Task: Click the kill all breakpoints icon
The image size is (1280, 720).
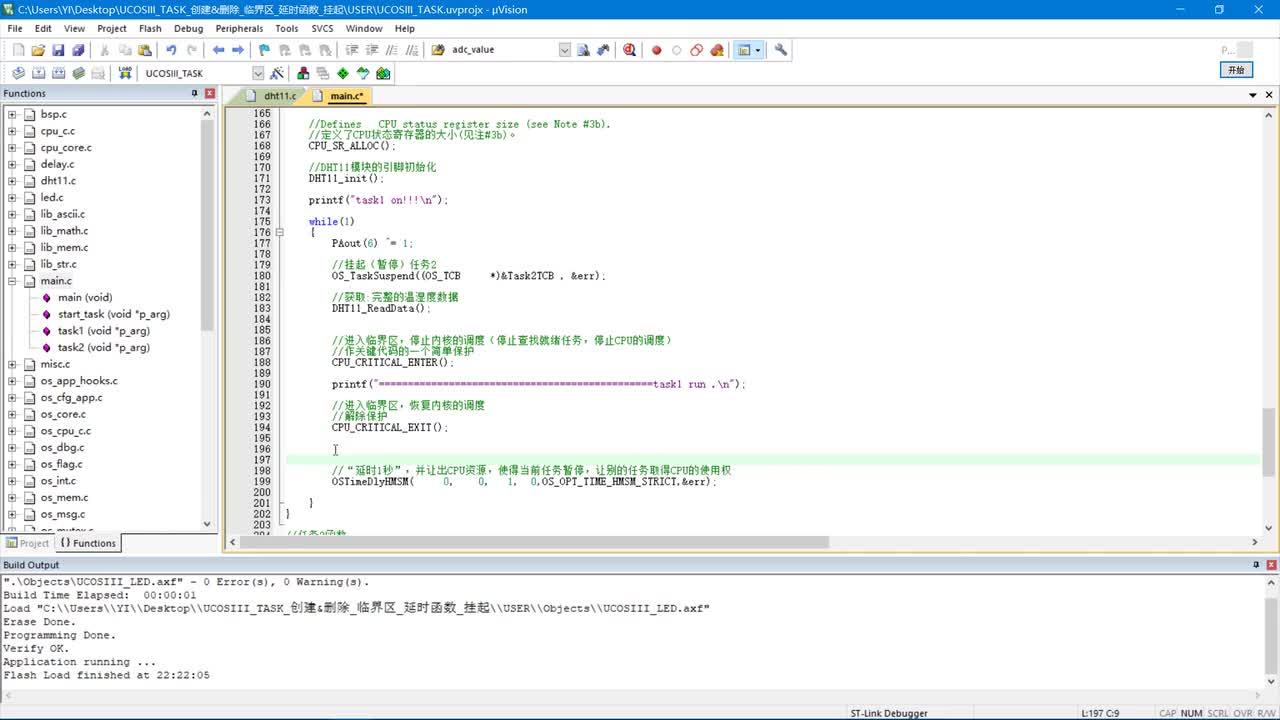Action: (x=717, y=50)
